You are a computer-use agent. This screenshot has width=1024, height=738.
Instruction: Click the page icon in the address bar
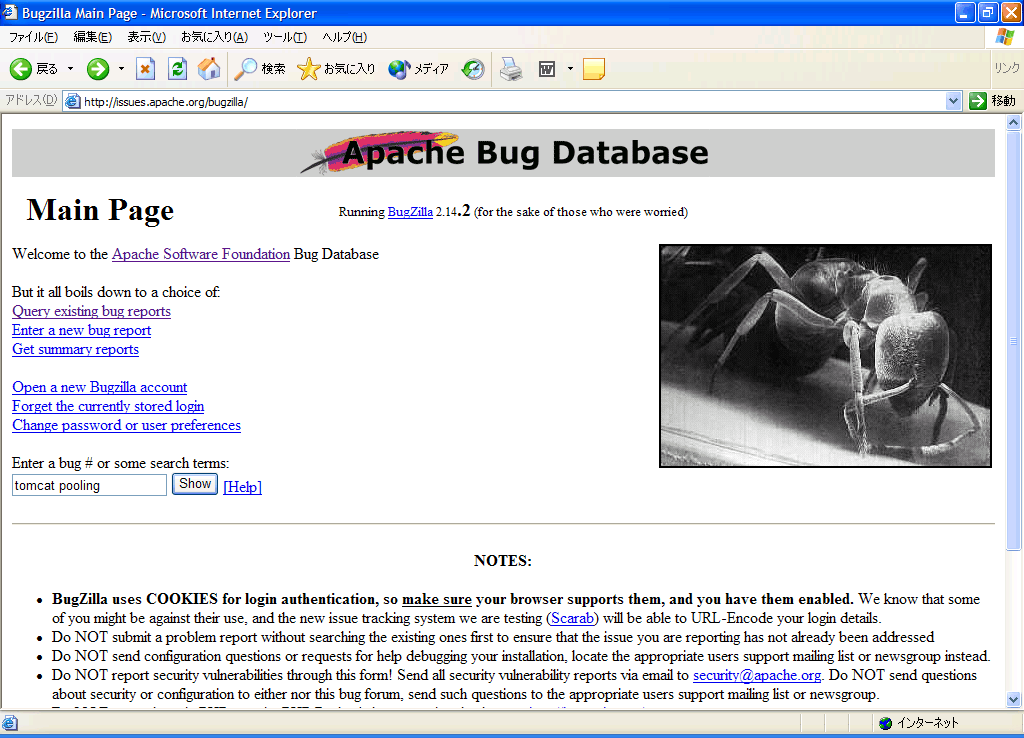[x=72, y=101]
